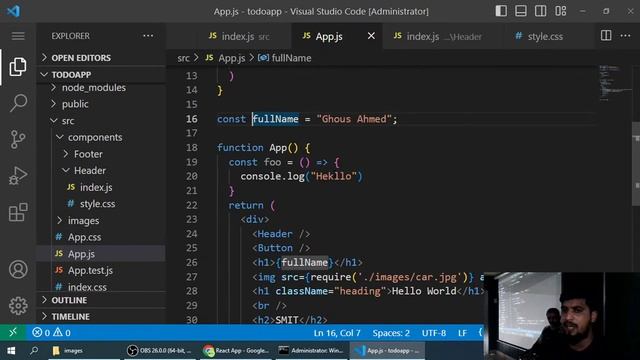Expand the Footer folder
640x360 pixels.
pyautogui.click(x=101, y=154)
